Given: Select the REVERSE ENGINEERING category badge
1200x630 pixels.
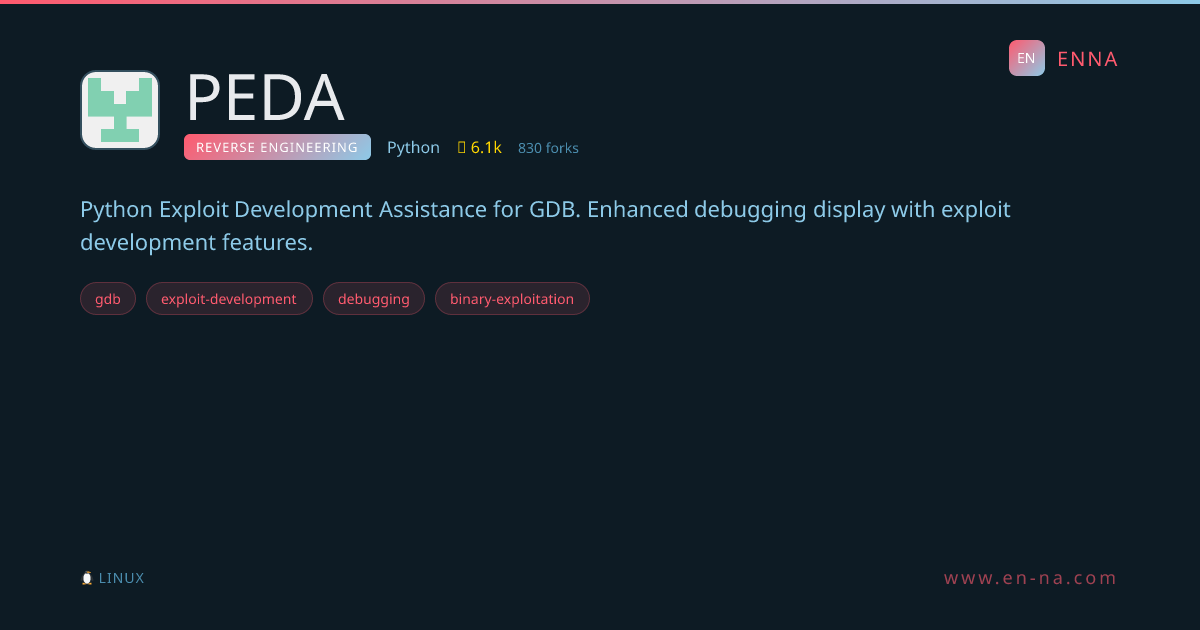Looking at the screenshot, I should click(x=277, y=147).
